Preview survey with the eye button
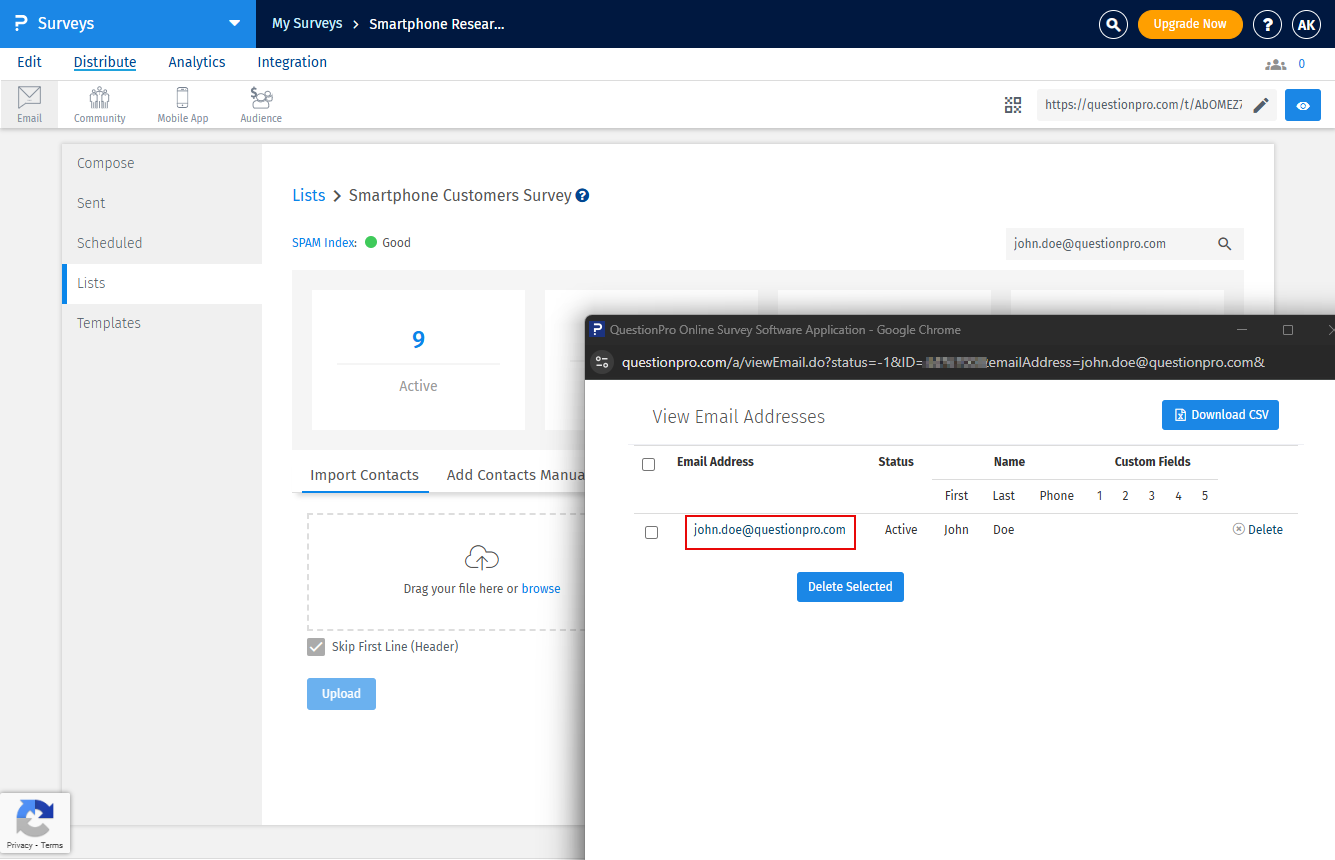Viewport: 1335px width, 860px height. (1302, 105)
